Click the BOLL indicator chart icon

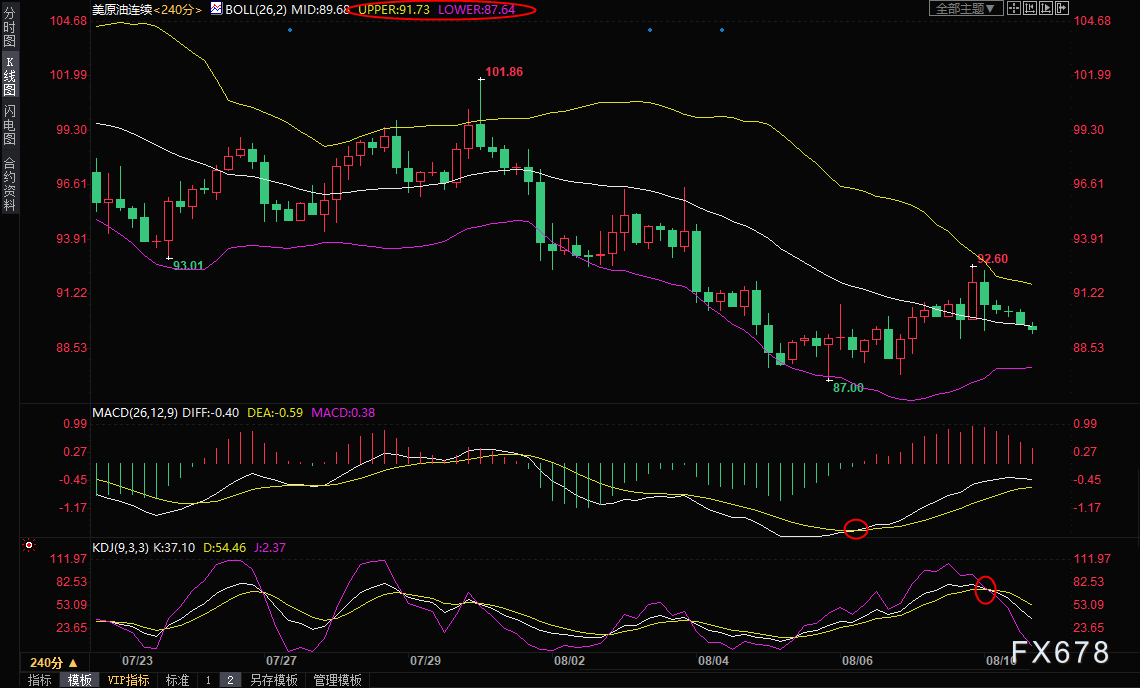click(216, 9)
